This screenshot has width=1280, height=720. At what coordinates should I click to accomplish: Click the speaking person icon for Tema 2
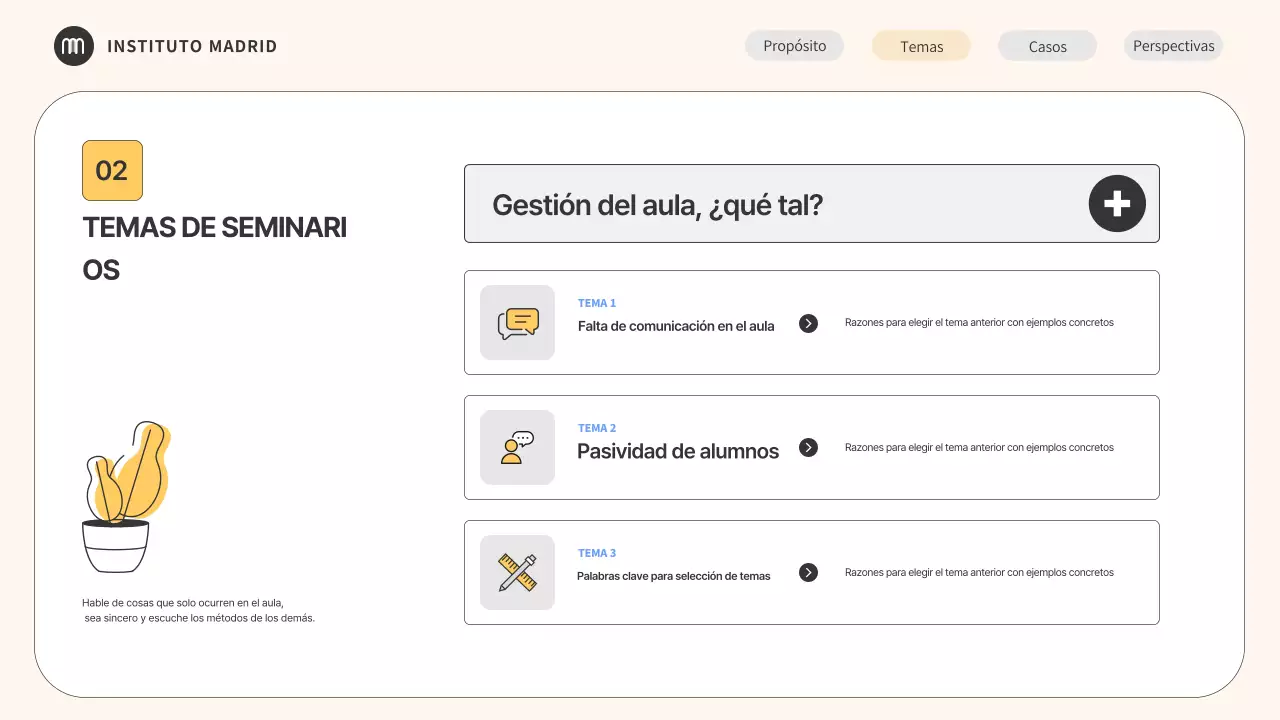517,447
